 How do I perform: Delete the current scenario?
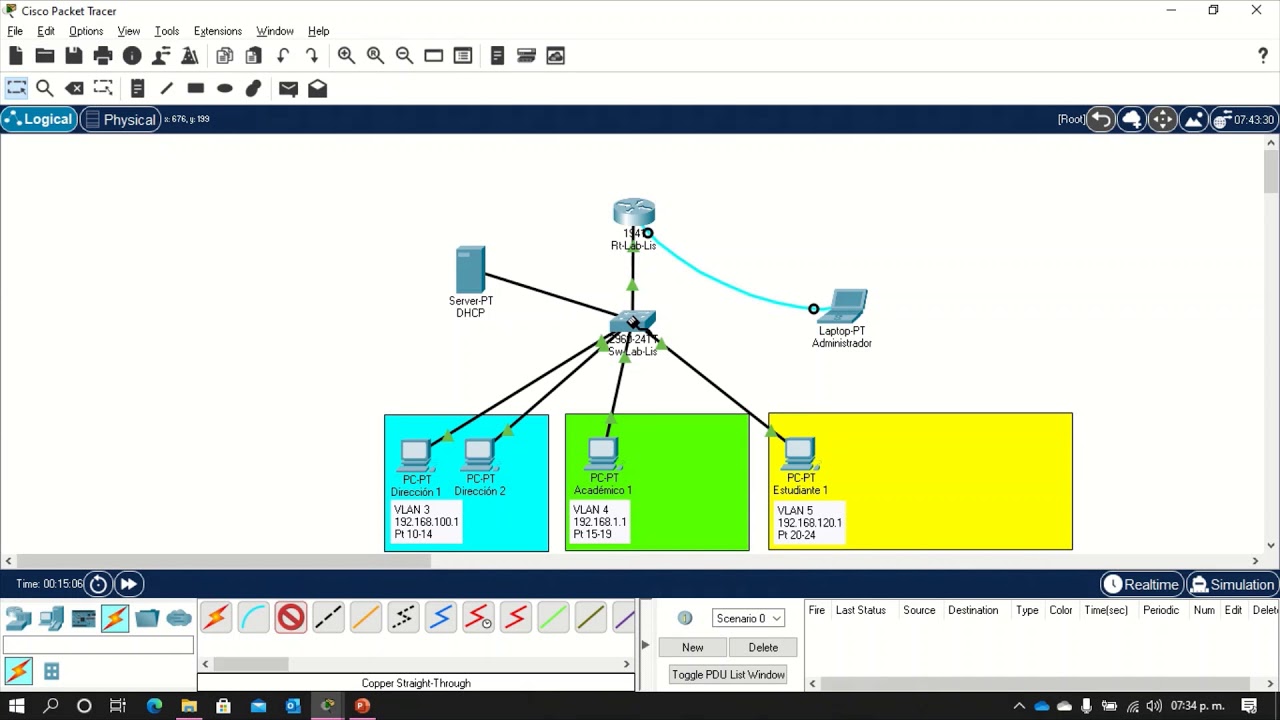(x=763, y=647)
